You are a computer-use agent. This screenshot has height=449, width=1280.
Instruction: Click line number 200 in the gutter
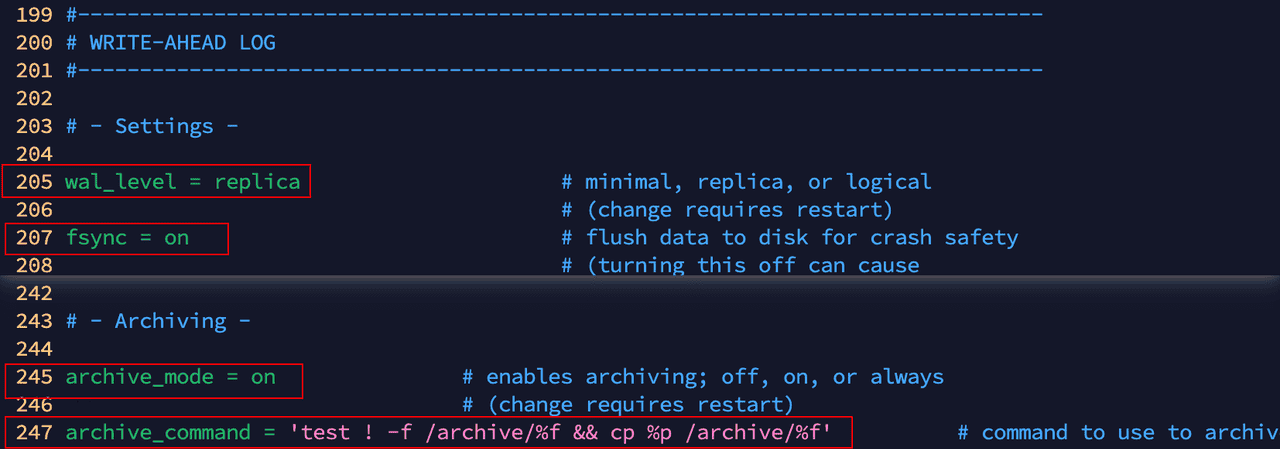[34, 43]
